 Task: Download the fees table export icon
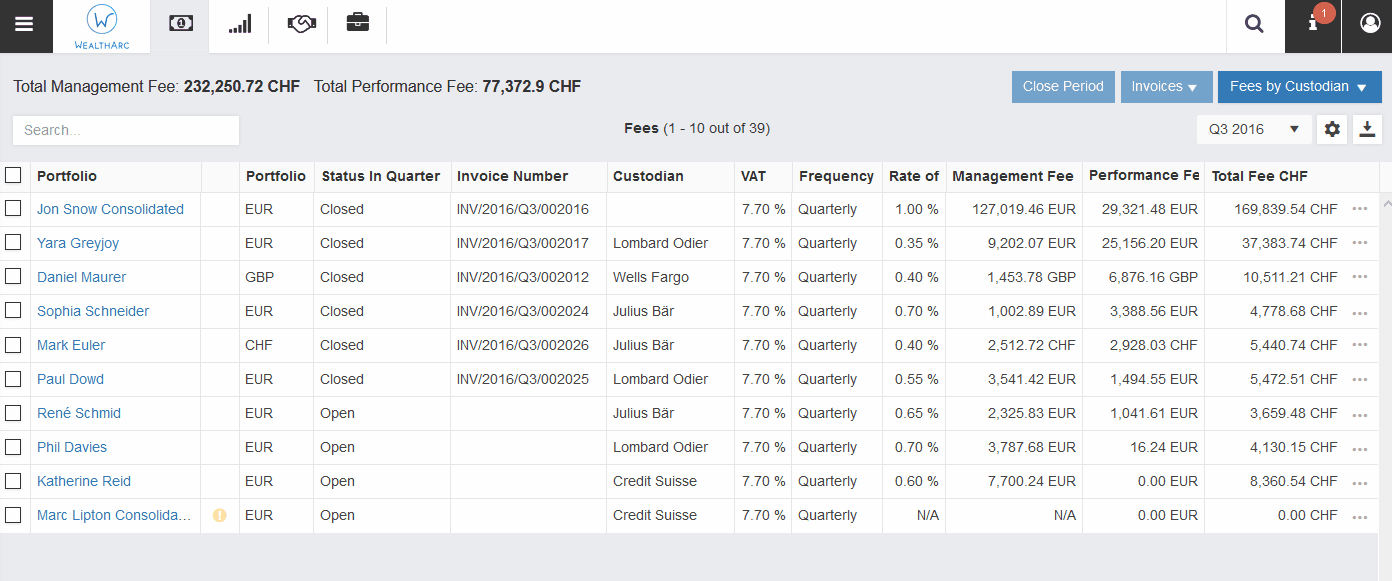[x=1367, y=129]
